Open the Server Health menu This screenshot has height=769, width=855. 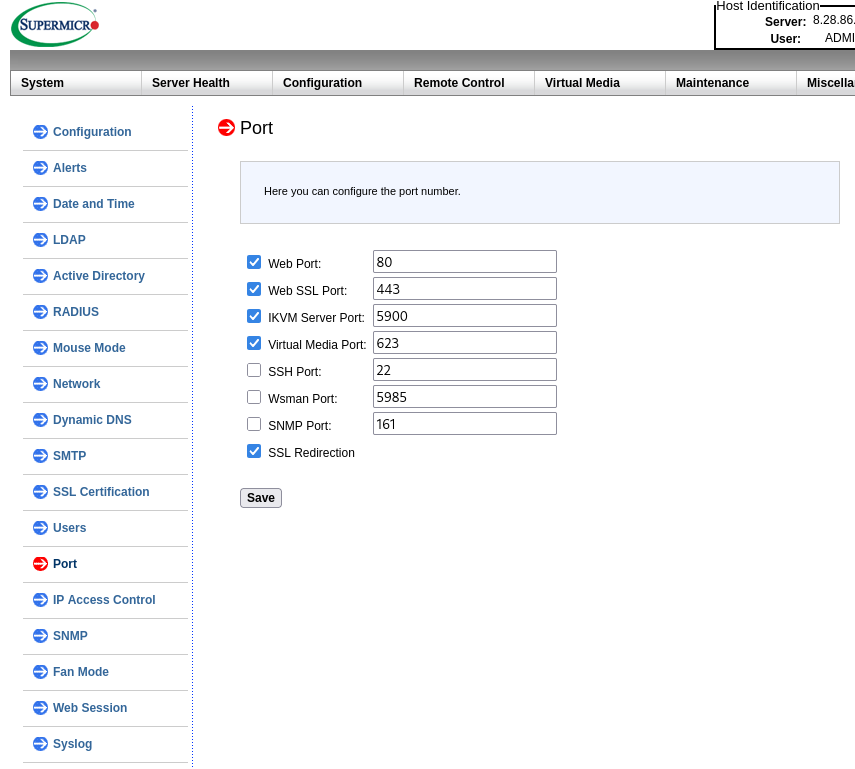pyautogui.click(x=191, y=83)
